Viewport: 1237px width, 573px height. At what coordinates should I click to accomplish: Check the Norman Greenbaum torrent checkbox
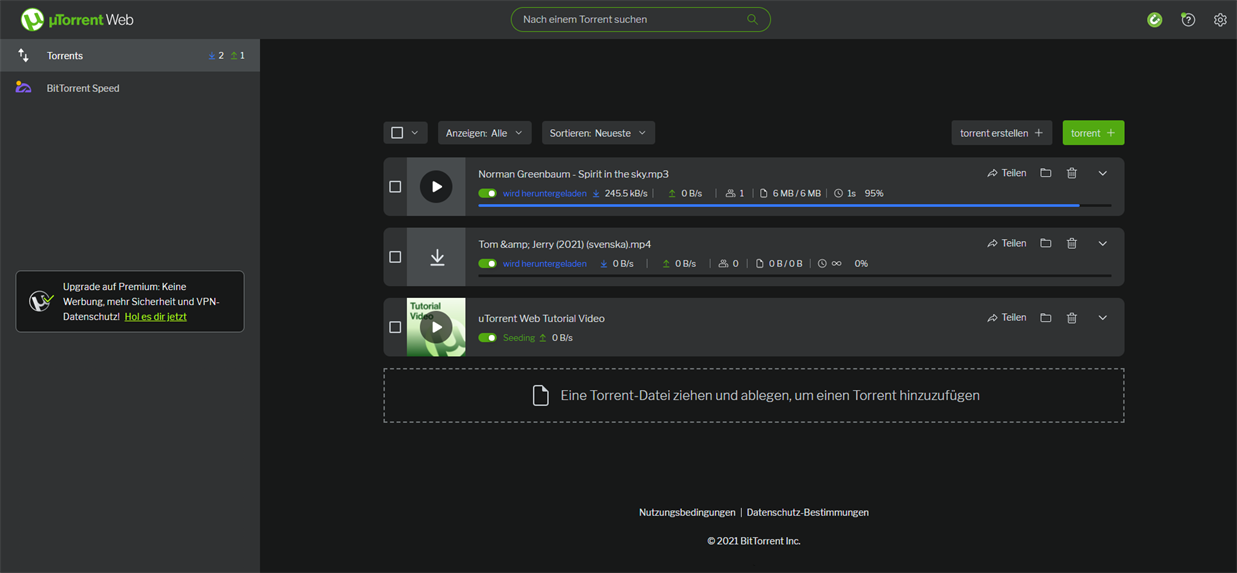tap(395, 187)
